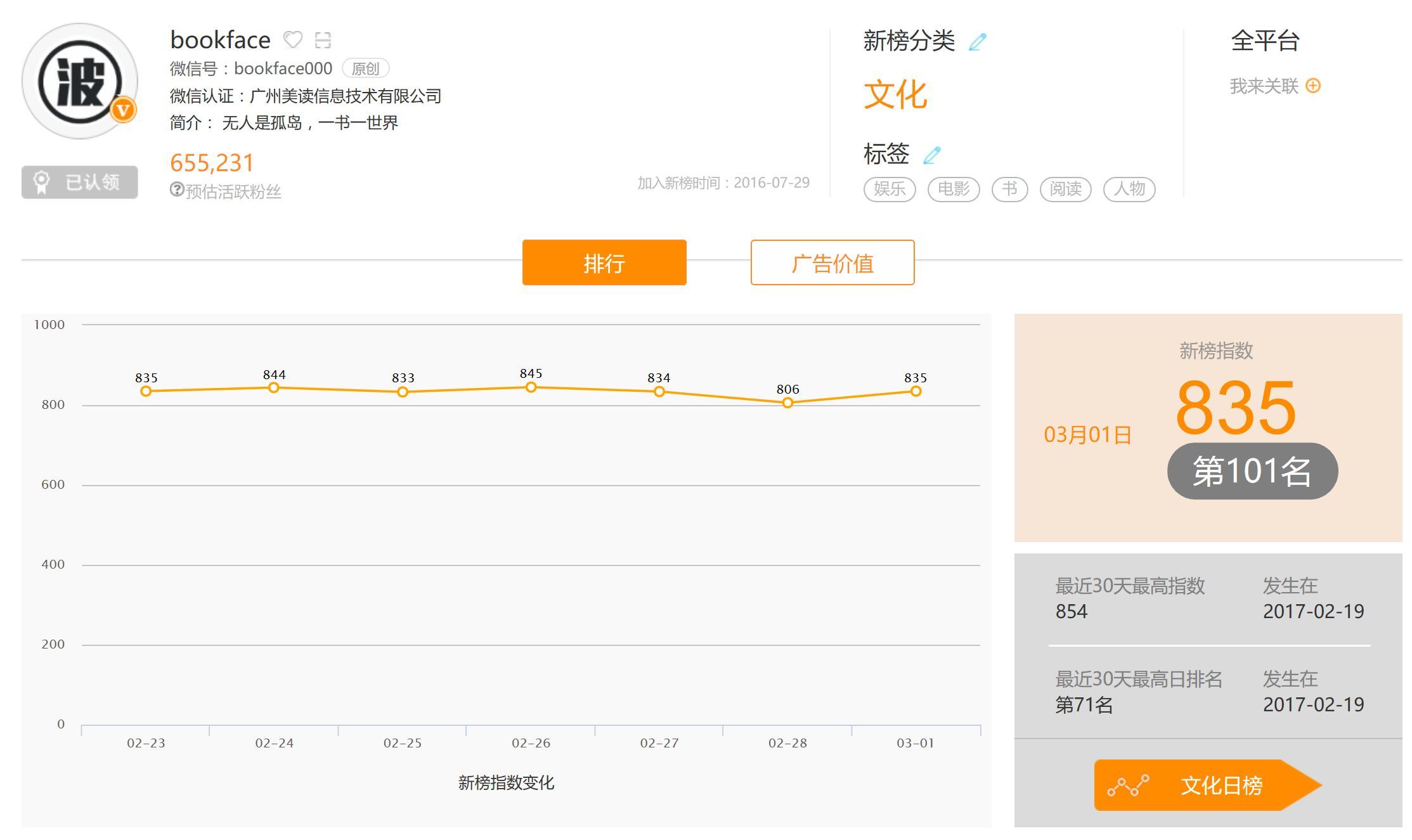Open the 文化日榜 ranking button
This screenshot has height=840, width=1412.
coord(1205,785)
